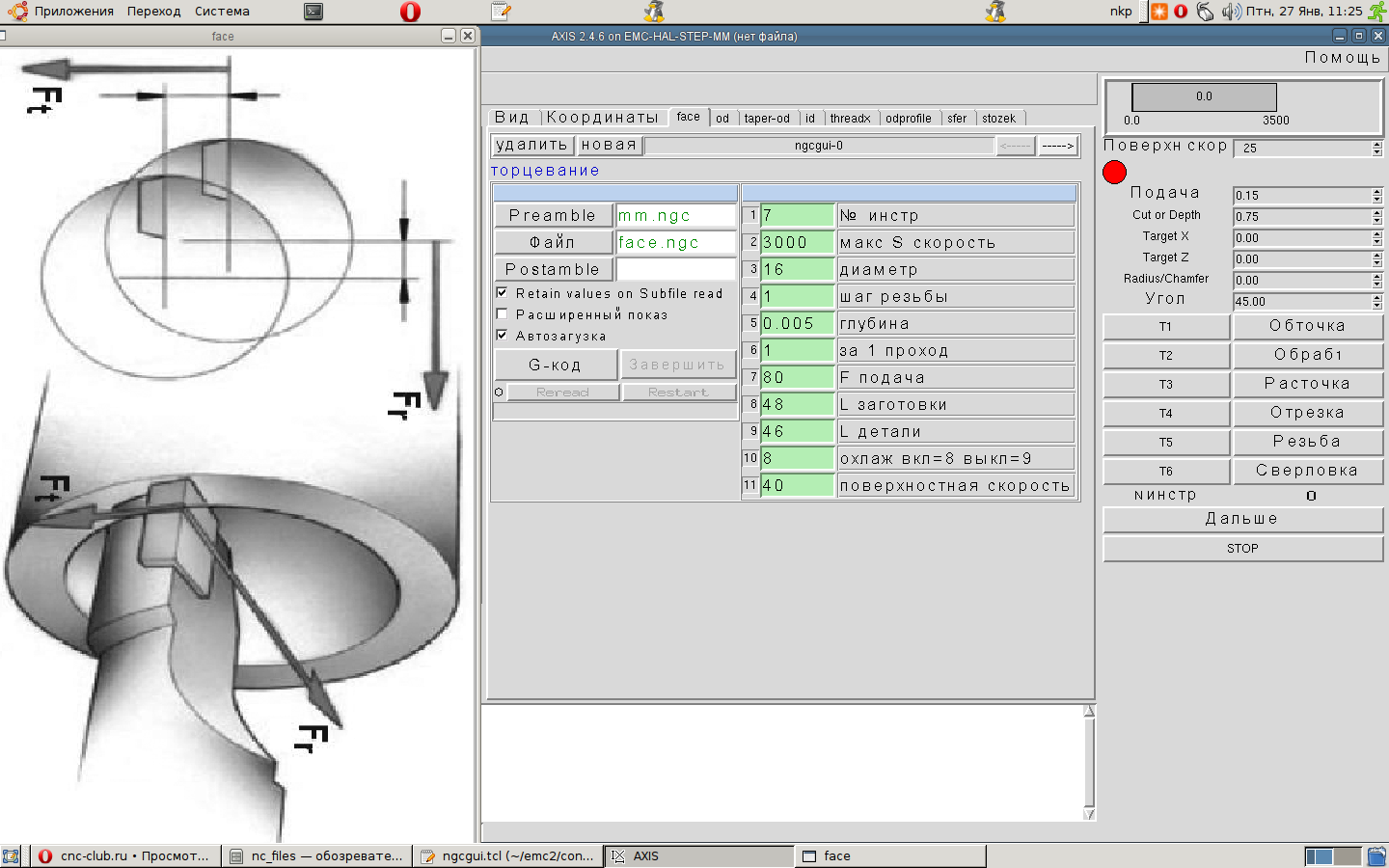Click the Угол spinbox down arrow
The height and width of the screenshot is (868, 1389).
click(x=1376, y=306)
